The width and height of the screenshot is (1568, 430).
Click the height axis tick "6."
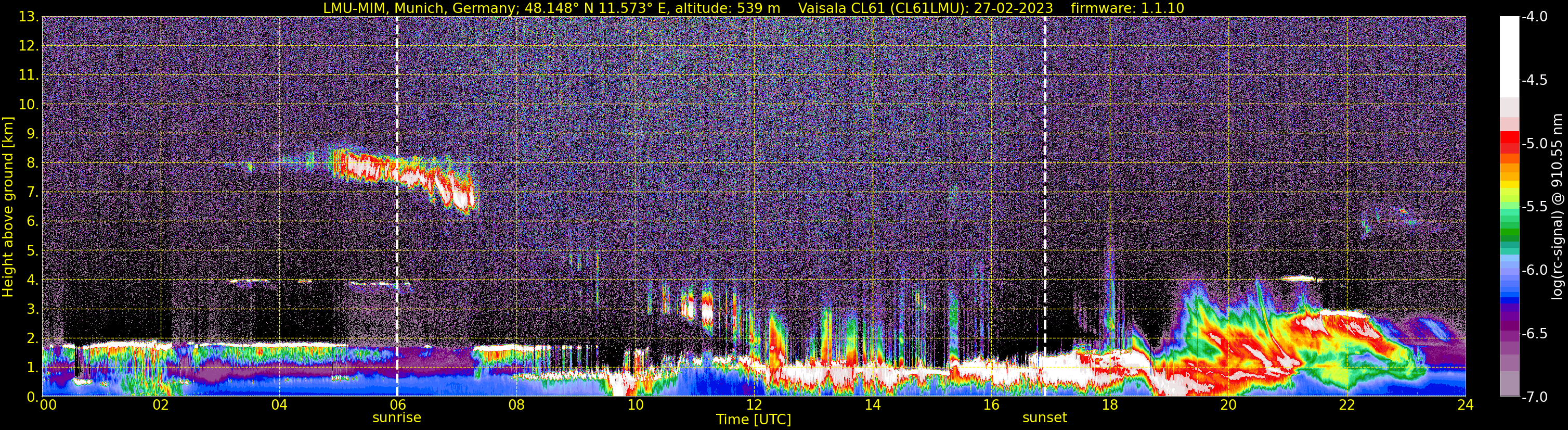32,222
